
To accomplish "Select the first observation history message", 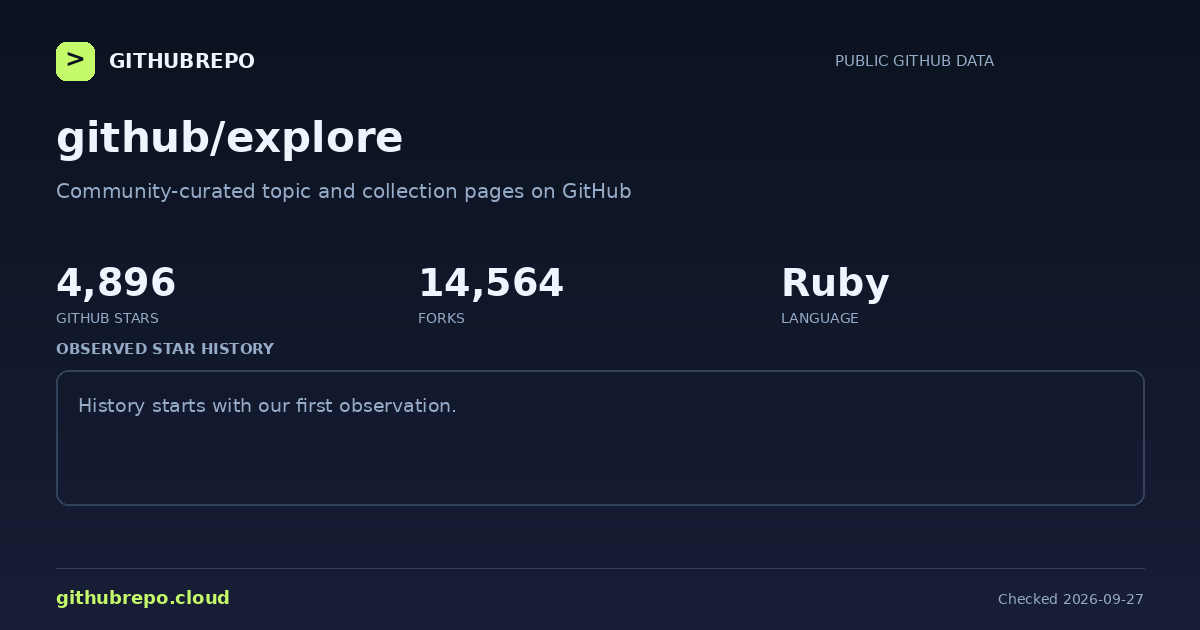I will pyautogui.click(x=267, y=406).
